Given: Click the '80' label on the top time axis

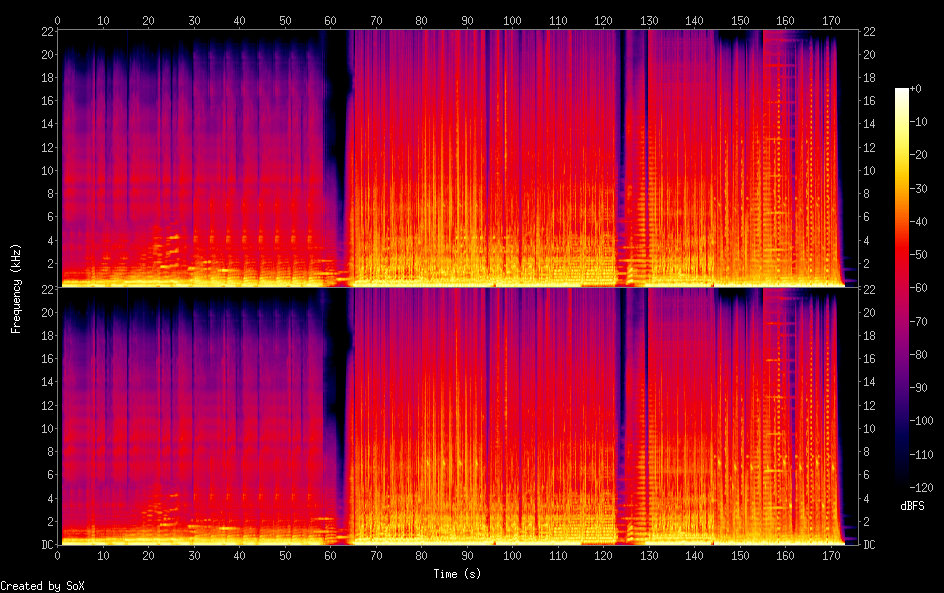Looking at the screenshot, I should pyautogui.click(x=421, y=20).
